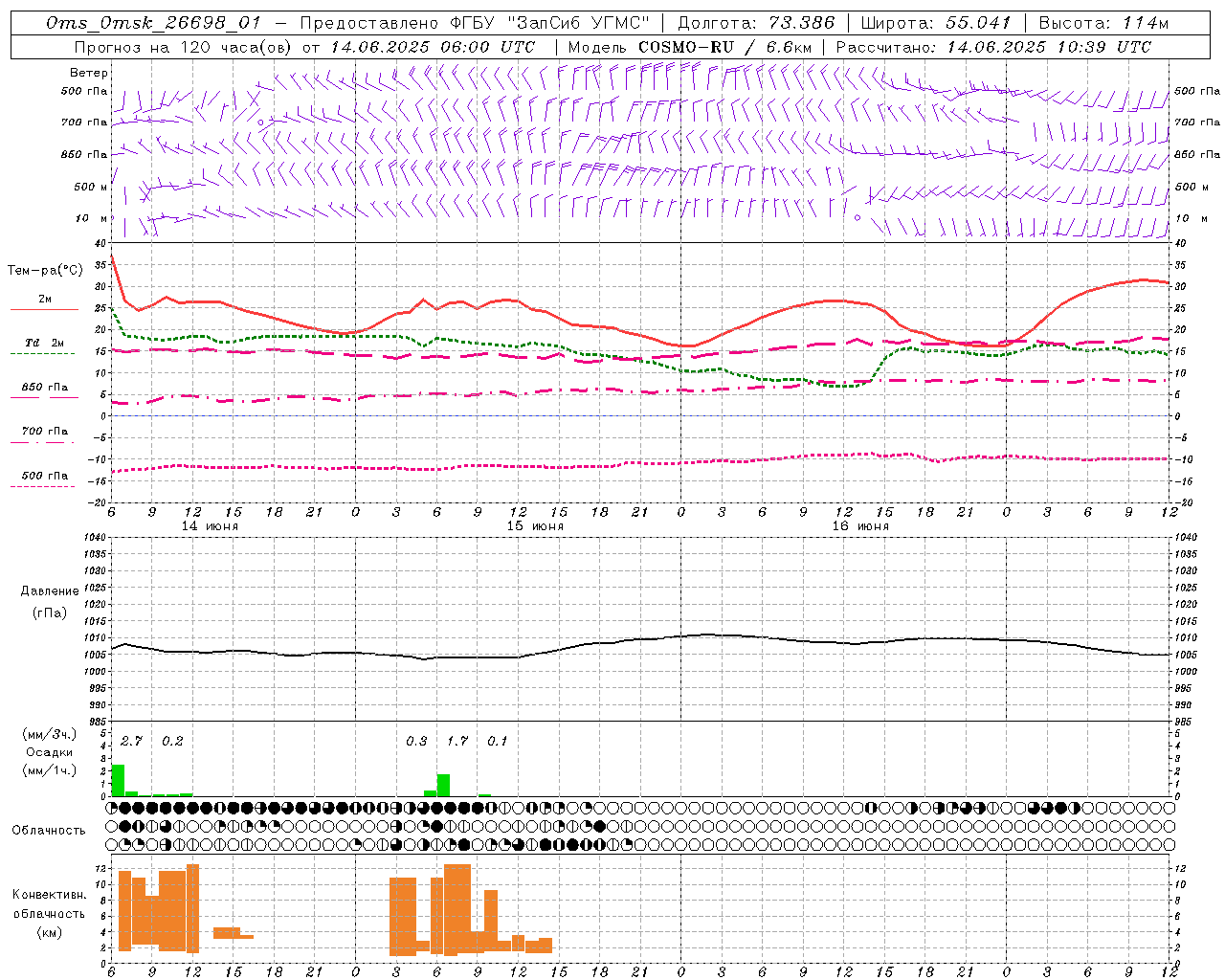
Task: Click the Модель COSMO-RU / 6.6км label
Action: [689, 47]
